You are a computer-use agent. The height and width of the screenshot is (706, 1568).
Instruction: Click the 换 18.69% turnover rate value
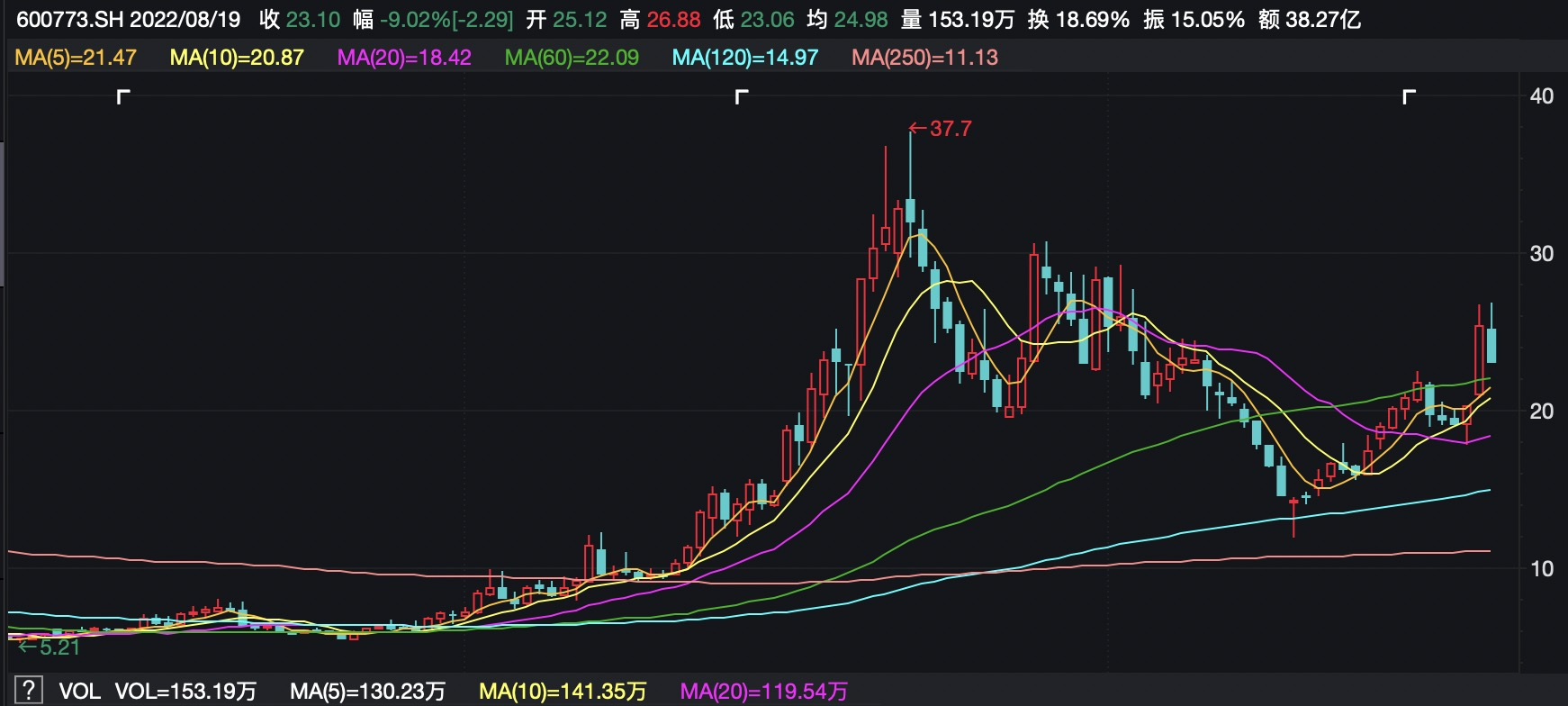pos(1078,20)
